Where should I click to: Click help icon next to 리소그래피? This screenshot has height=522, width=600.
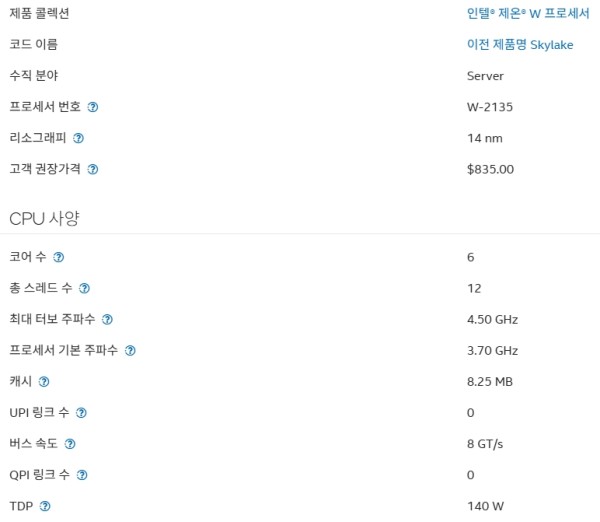click(78, 138)
